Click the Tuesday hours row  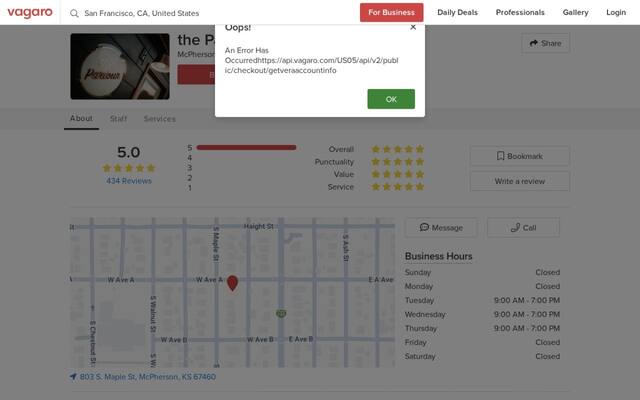(482, 300)
